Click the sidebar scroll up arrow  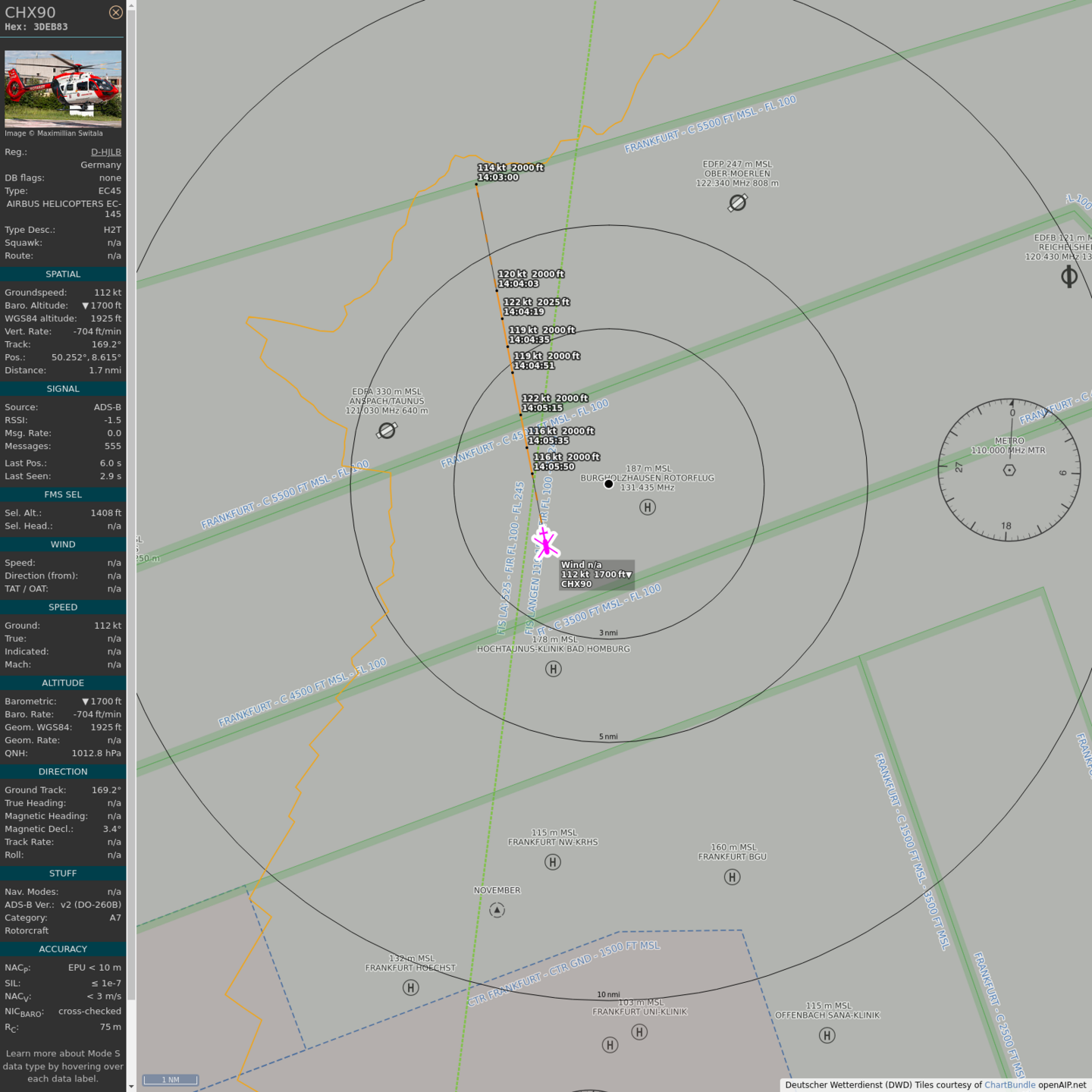[x=131, y=5]
